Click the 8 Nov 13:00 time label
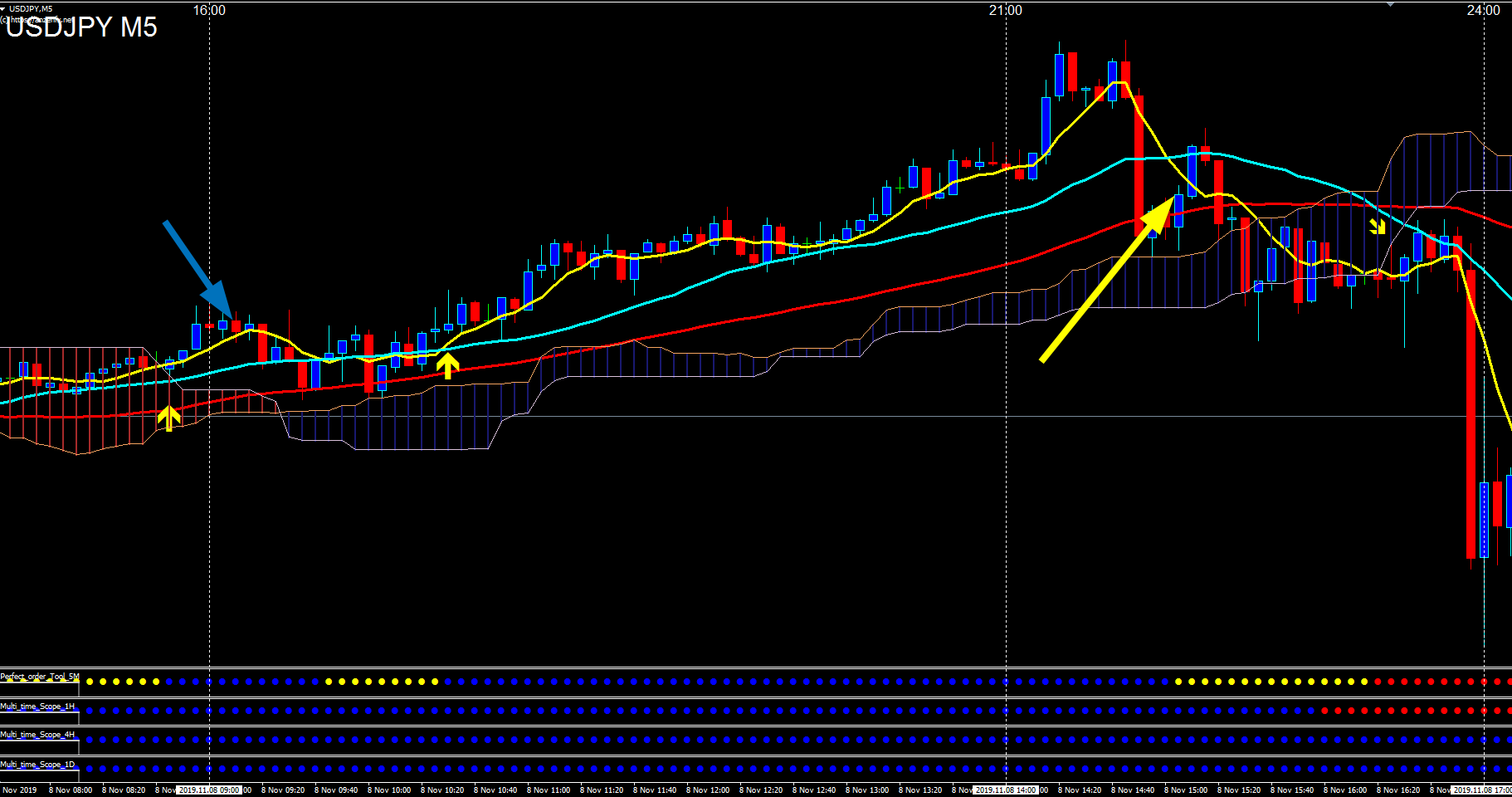Screen dimensions: 1512x797 click(867, 790)
